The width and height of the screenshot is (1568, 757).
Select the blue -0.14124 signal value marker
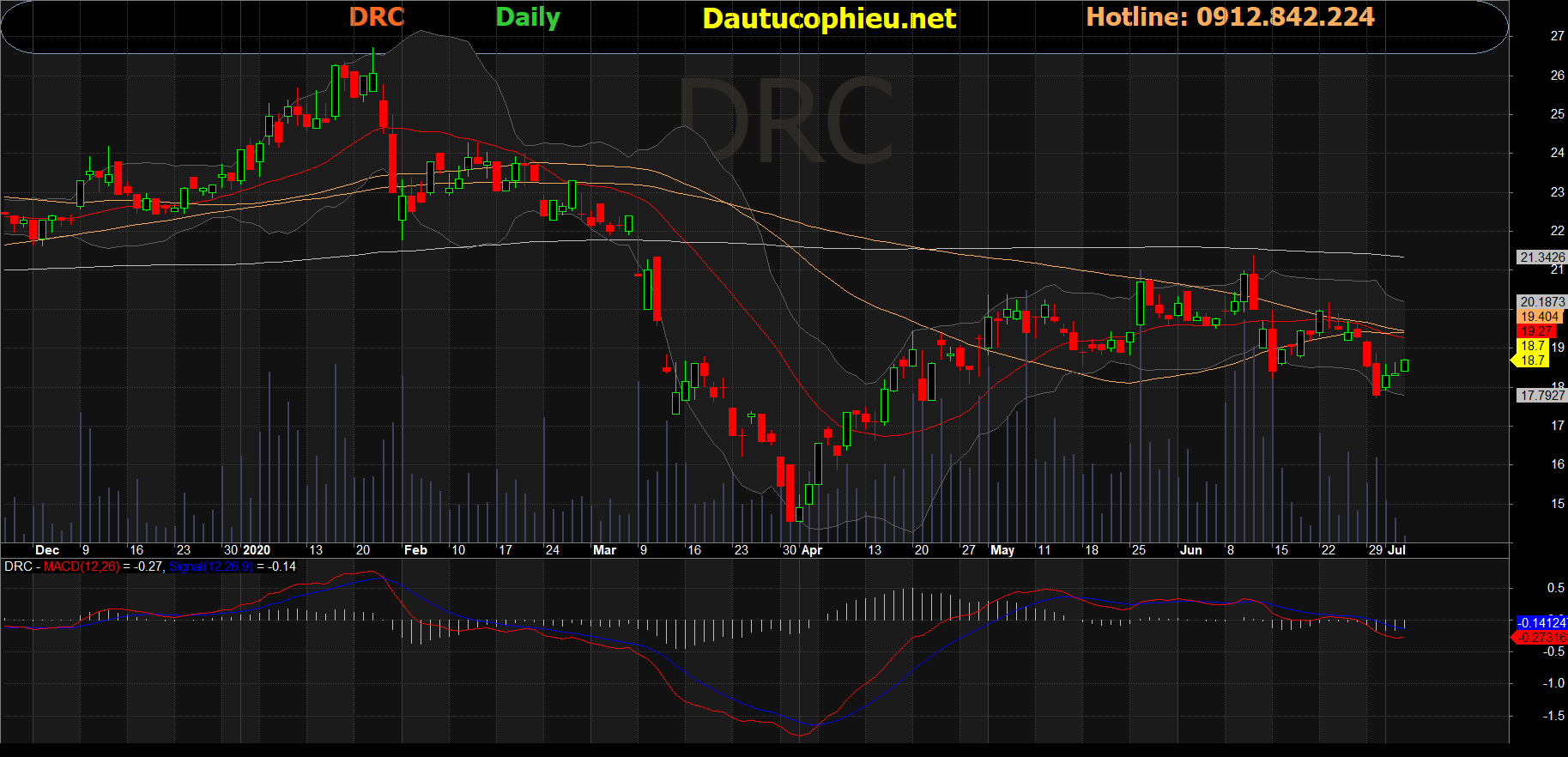[1541, 623]
